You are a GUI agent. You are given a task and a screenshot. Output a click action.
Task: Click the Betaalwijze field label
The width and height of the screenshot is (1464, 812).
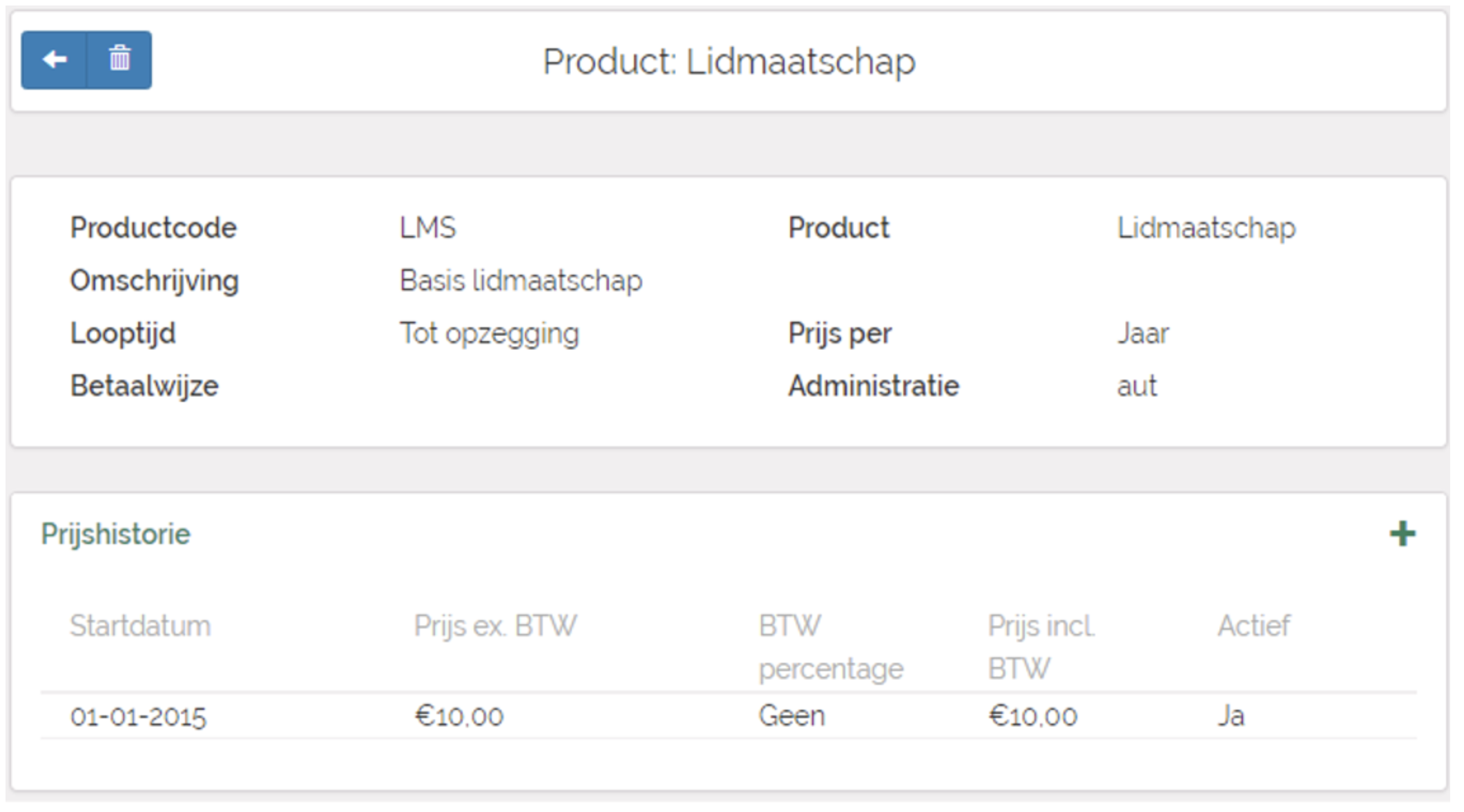(x=144, y=386)
